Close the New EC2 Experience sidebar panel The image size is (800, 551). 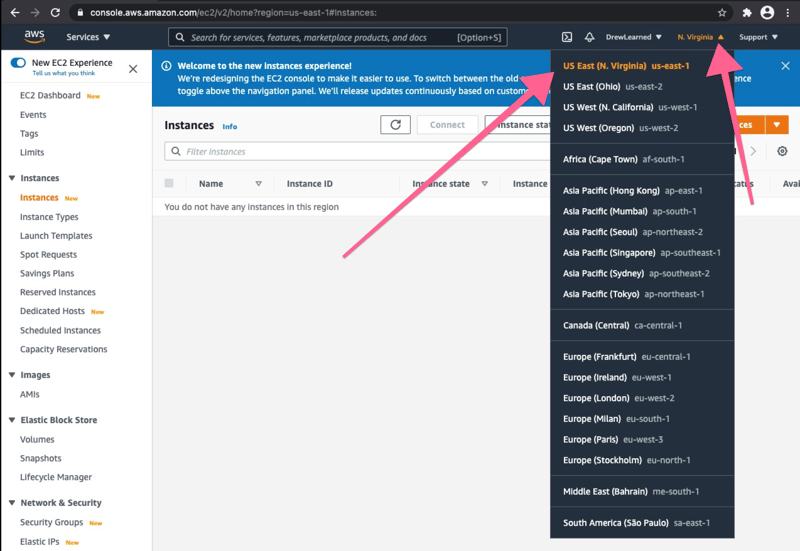133,68
